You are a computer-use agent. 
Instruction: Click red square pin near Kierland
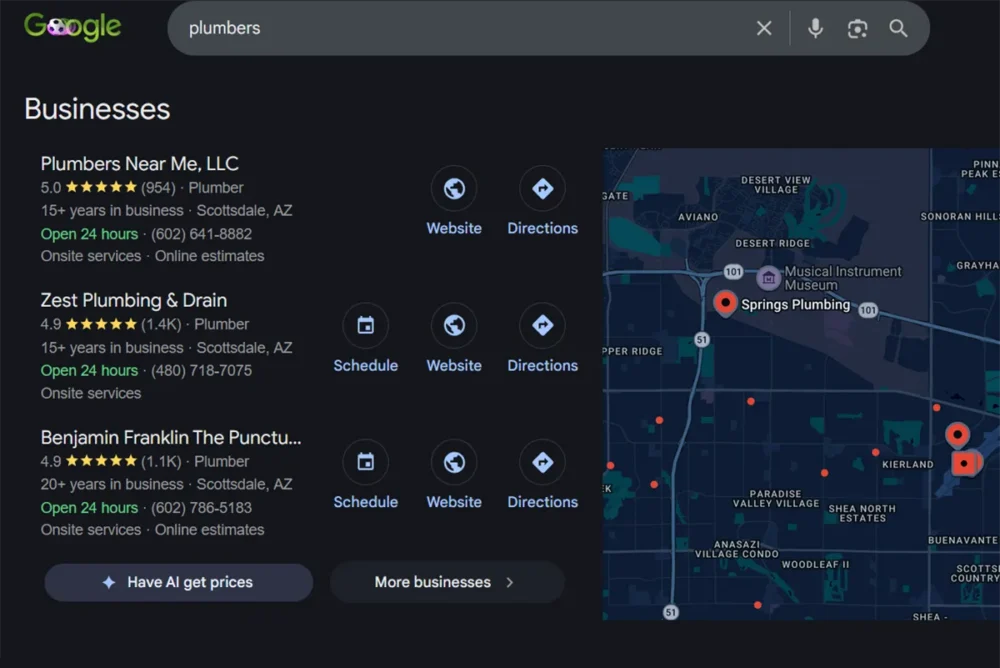[964, 463]
